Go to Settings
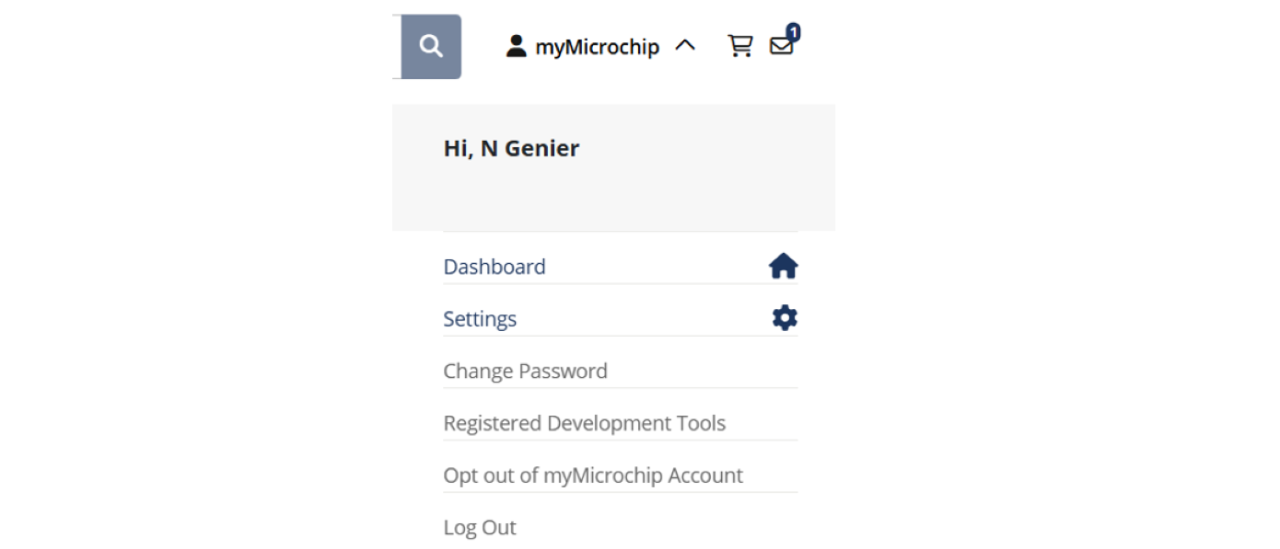1280x549 pixels. click(x=480, y=319)
